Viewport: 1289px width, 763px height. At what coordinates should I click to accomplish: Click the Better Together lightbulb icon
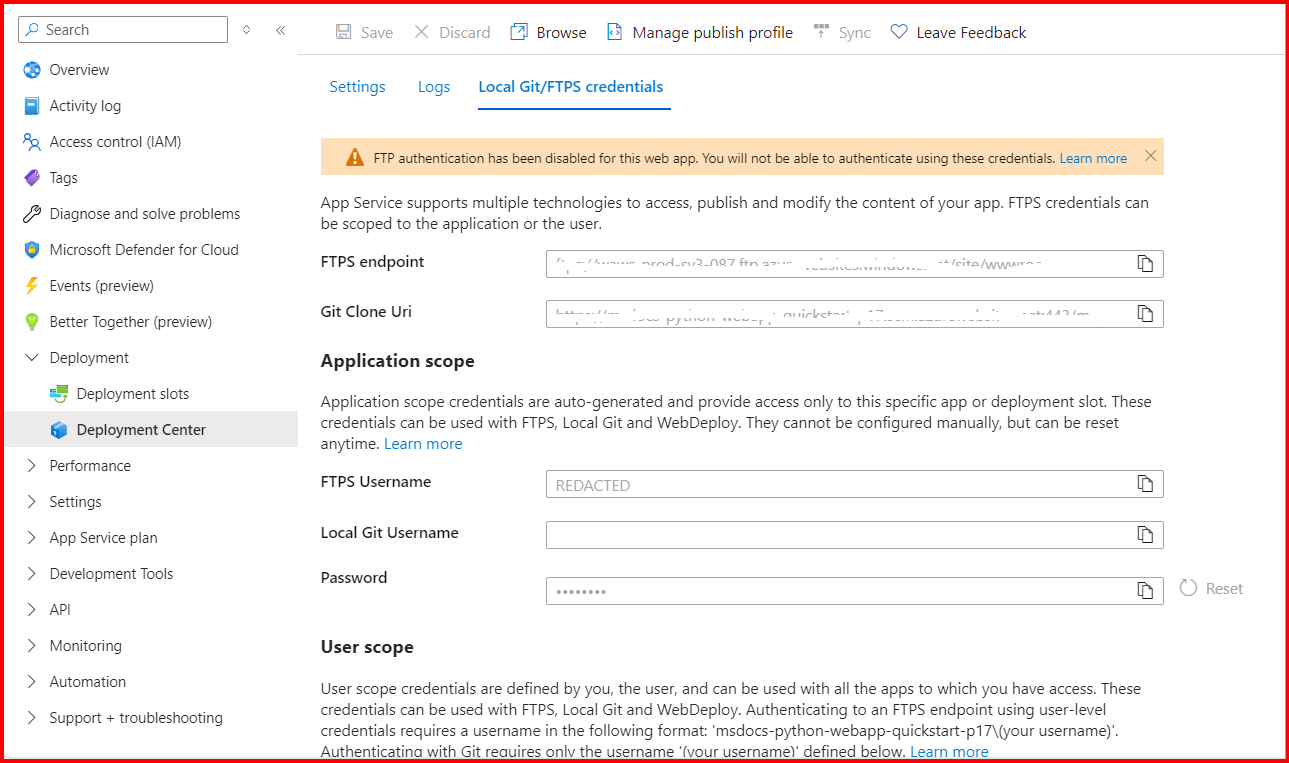pos(32,322)
